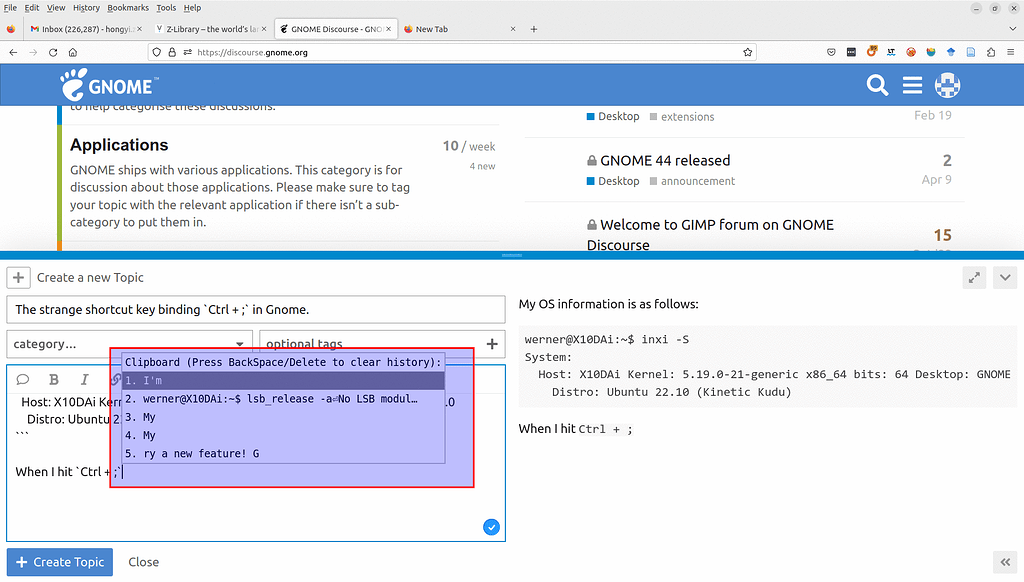Open the Bookmarks menu
This screenshot has height=582, width=1024.
pos(128,8)
